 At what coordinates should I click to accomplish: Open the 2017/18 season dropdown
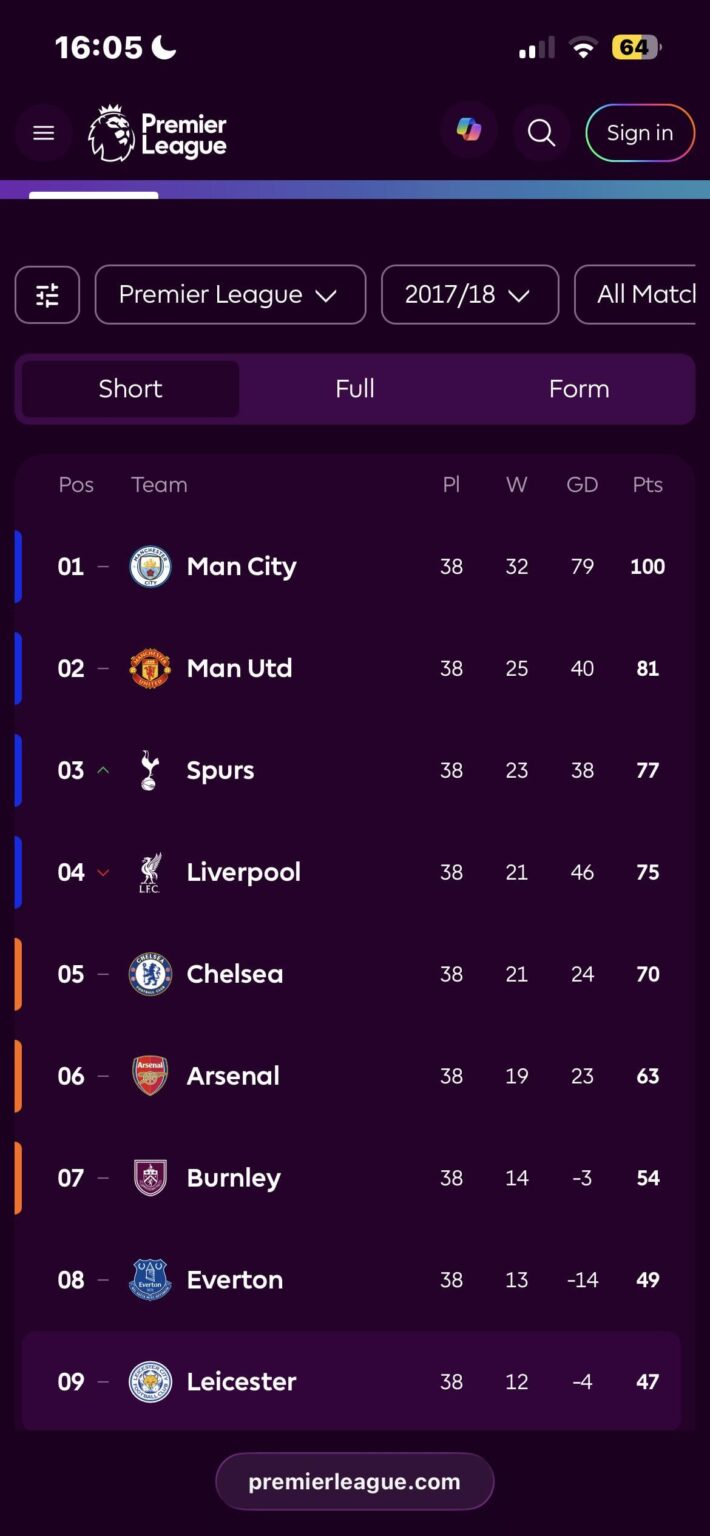pyautogui.click(x=469, y=294)
